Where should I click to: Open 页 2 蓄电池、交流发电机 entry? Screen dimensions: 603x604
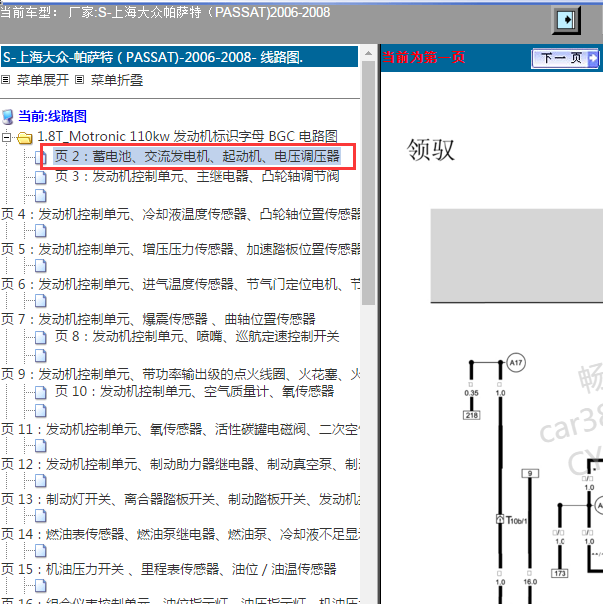tap(197, 156)
